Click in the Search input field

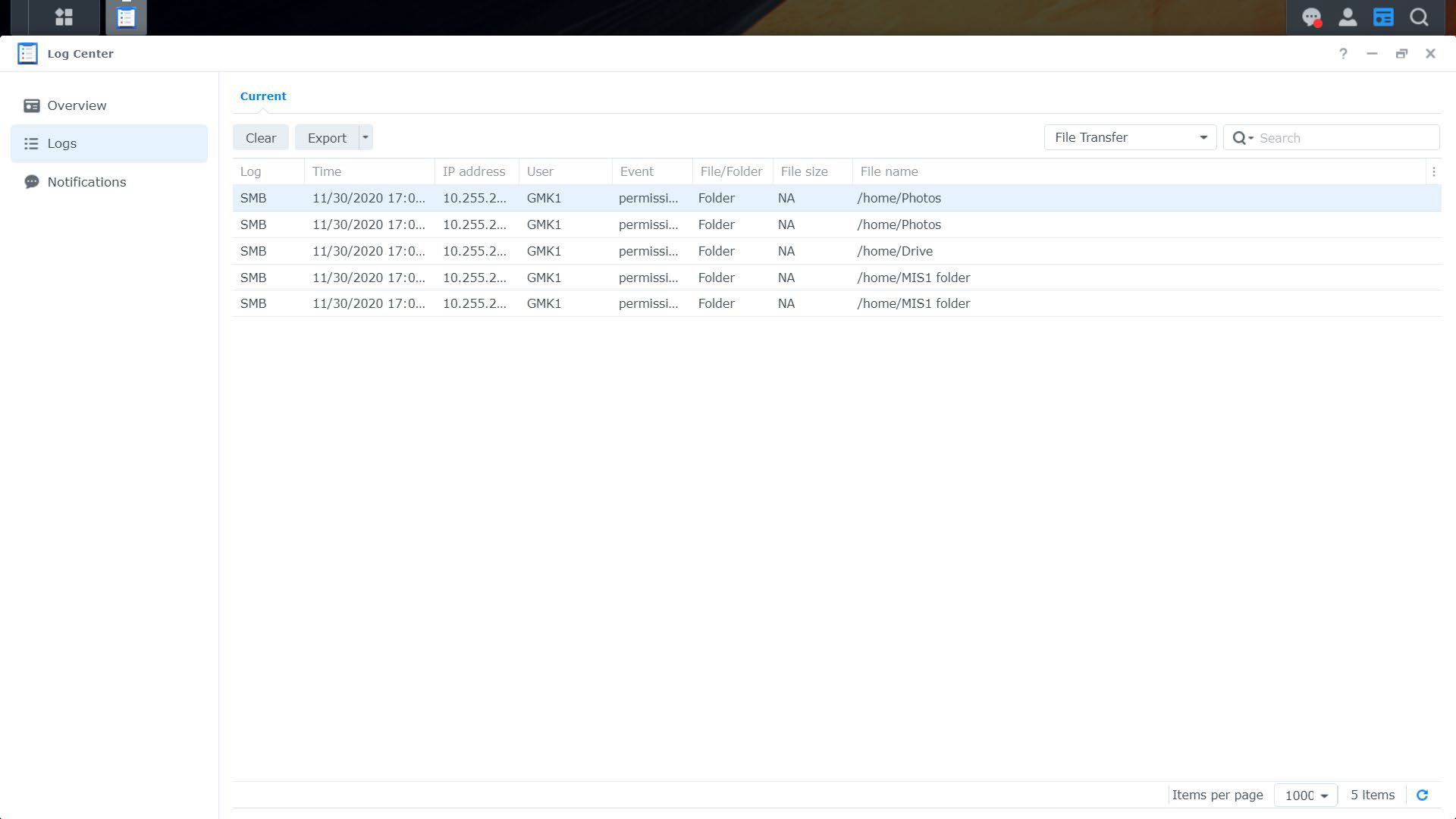click(x=1346, y=138)
